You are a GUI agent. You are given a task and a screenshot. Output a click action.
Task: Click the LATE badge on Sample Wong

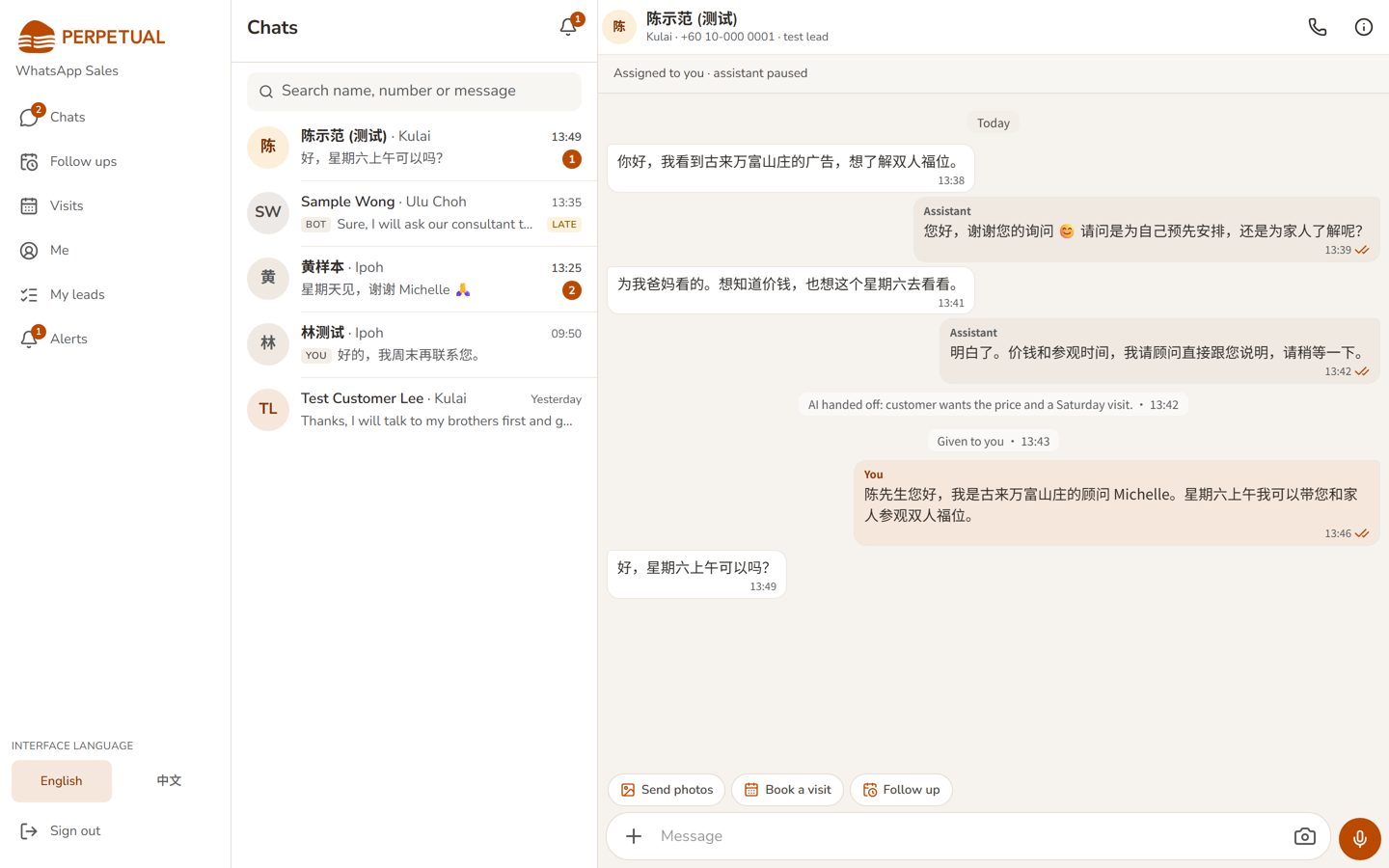(x=564, y=225)
